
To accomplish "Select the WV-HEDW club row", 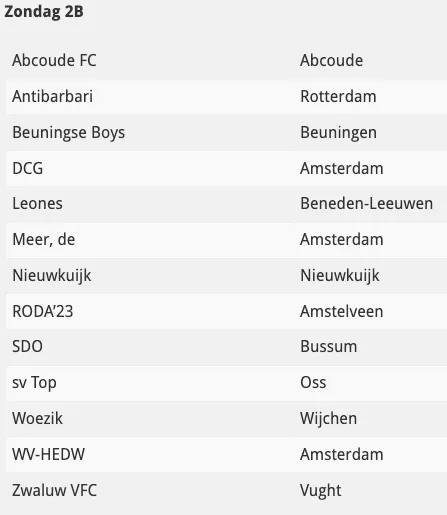I will [x=226, y=455].
